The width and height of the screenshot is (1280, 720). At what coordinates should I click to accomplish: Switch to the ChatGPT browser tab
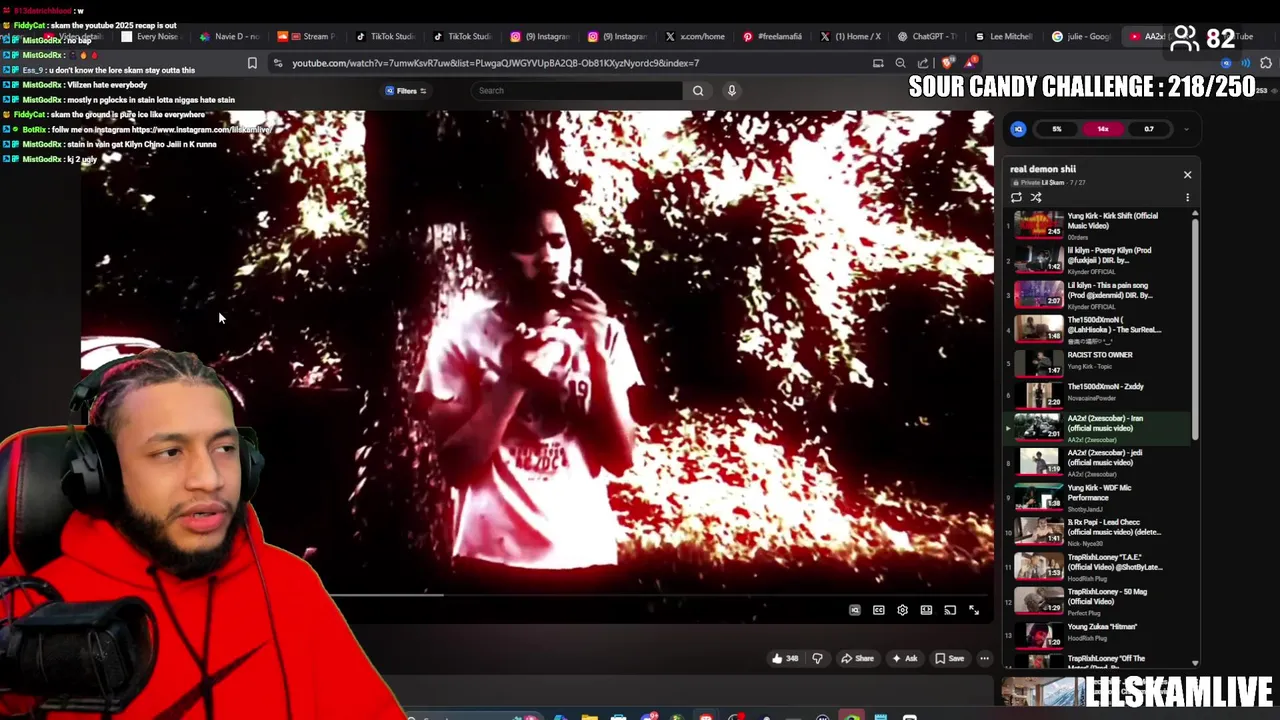point(928,37)
